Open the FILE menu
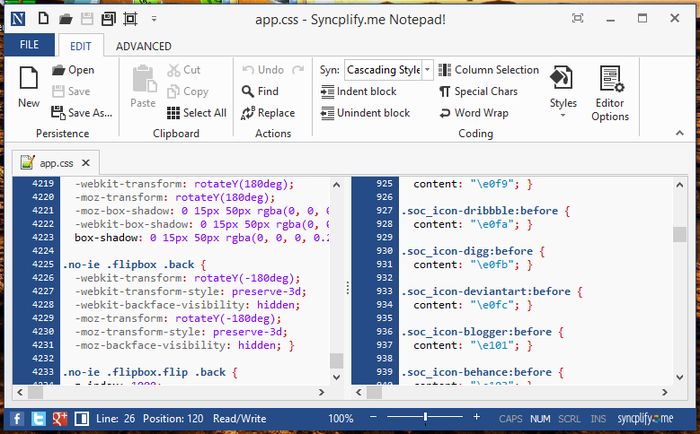Screen dimensions: 700x434 tap(29, 45)
